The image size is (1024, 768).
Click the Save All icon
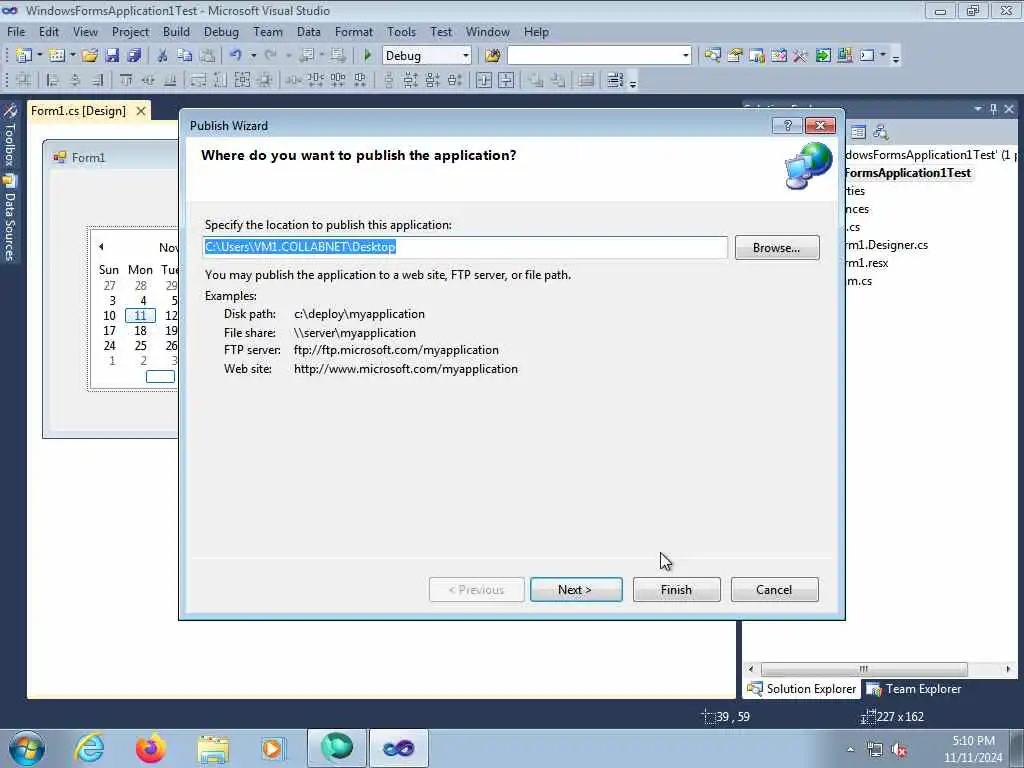(x=135, y=56)
